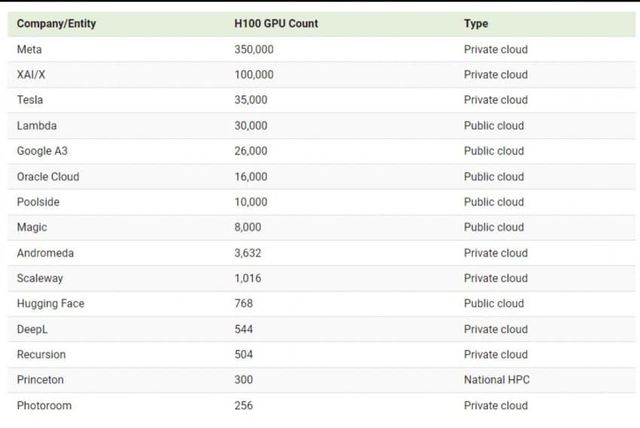This screenshot has height=428, width=640.
Task: Select the XAI/X entry
Action: click(34, 75)
